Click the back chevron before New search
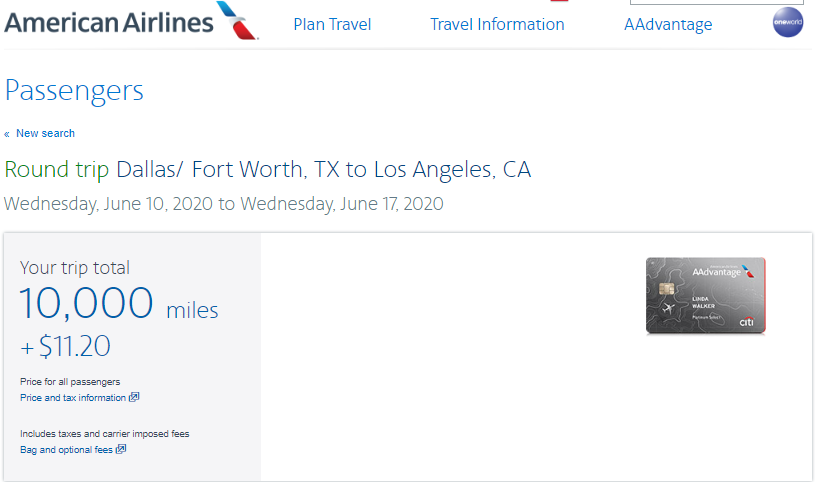 8,134
